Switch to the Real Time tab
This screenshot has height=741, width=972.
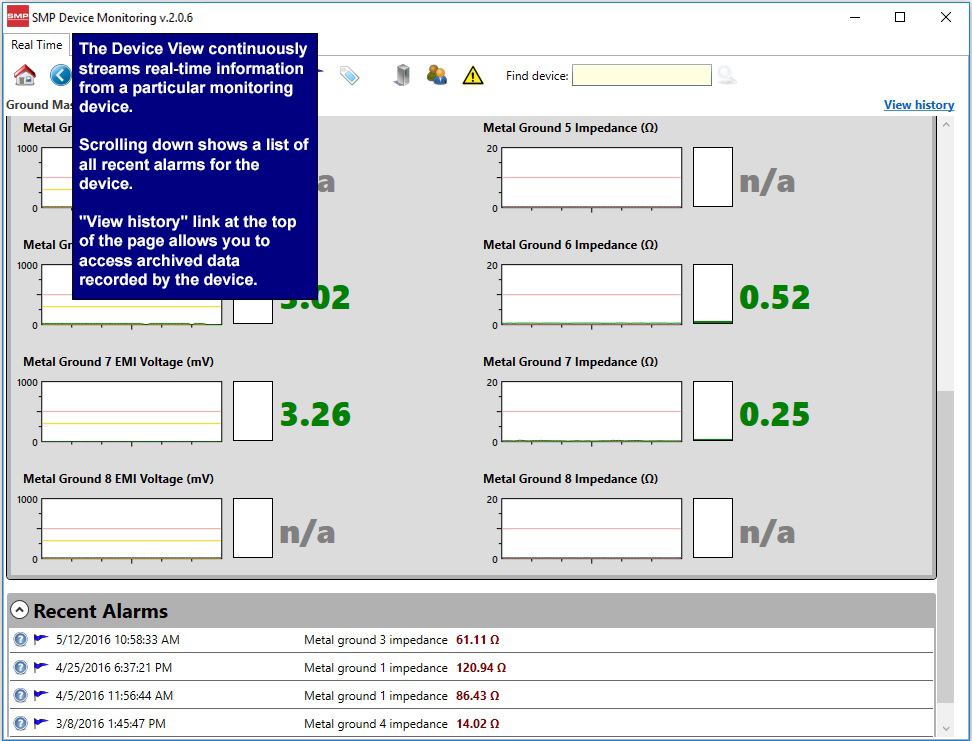(x=37, y=45)
